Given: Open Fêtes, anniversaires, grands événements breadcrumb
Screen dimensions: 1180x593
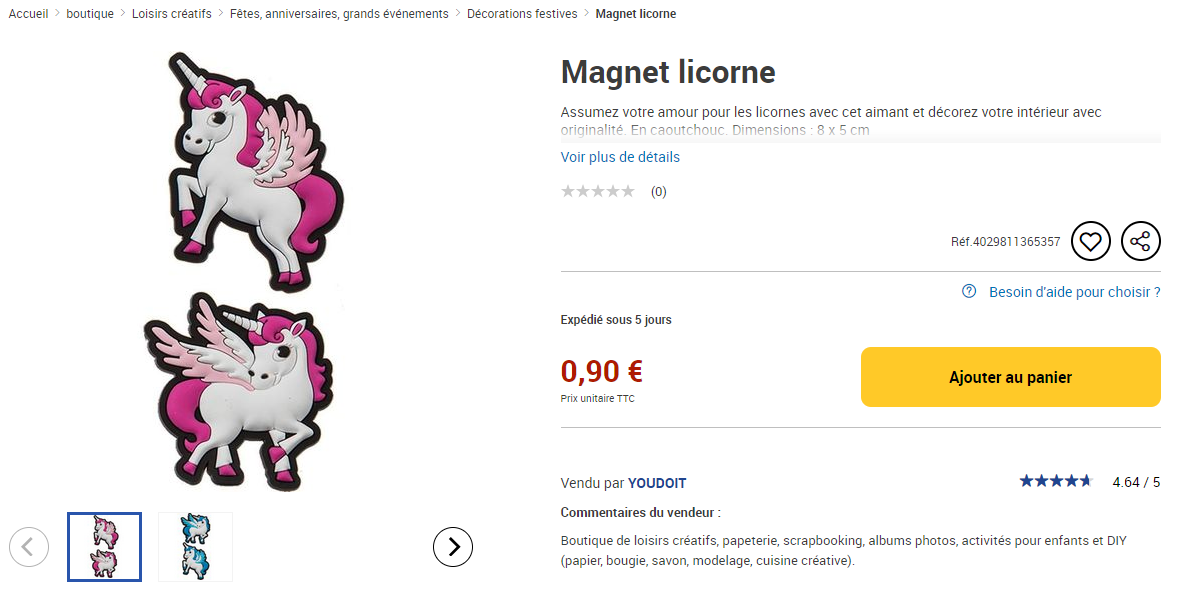Looking at the screenshot, I should (x=339, y=14).
